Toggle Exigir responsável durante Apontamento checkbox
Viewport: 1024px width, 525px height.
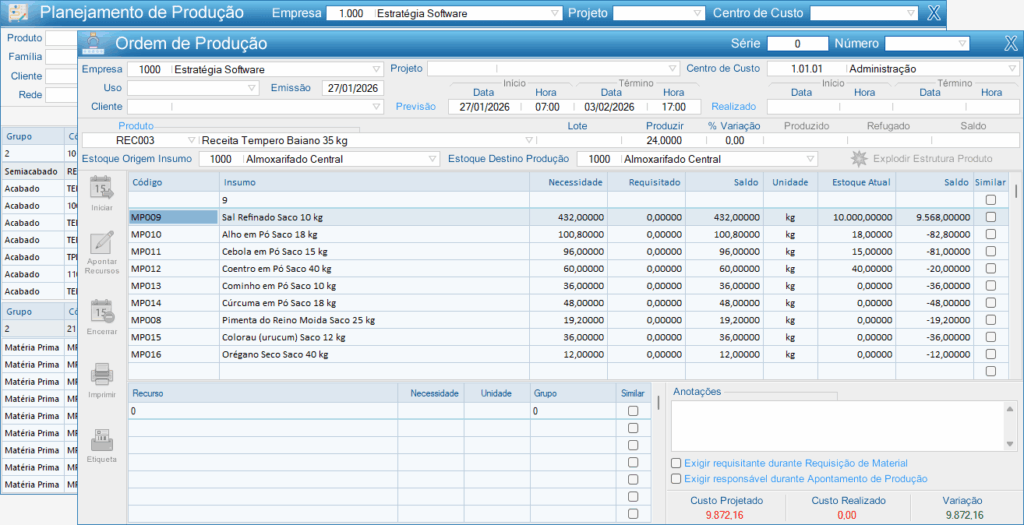[x=677, y=479]
